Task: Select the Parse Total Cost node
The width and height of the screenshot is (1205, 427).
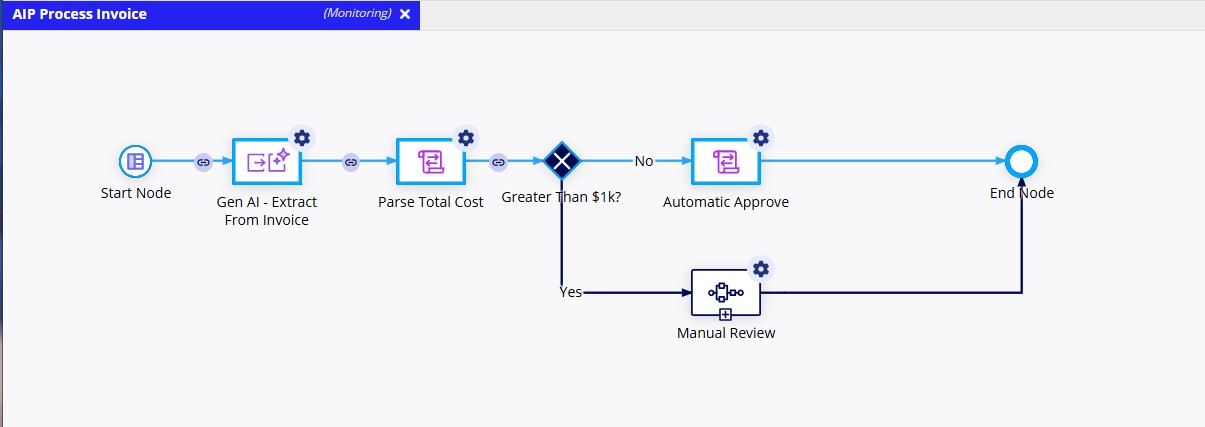Action: [x=431, y=161]
